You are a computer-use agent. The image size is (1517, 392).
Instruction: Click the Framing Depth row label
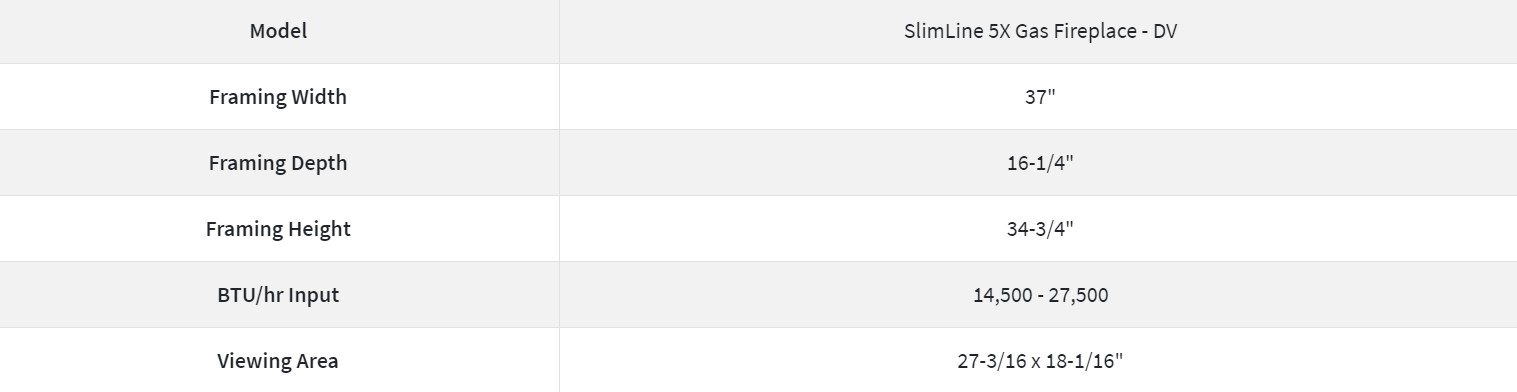click(x=279, y=163)
